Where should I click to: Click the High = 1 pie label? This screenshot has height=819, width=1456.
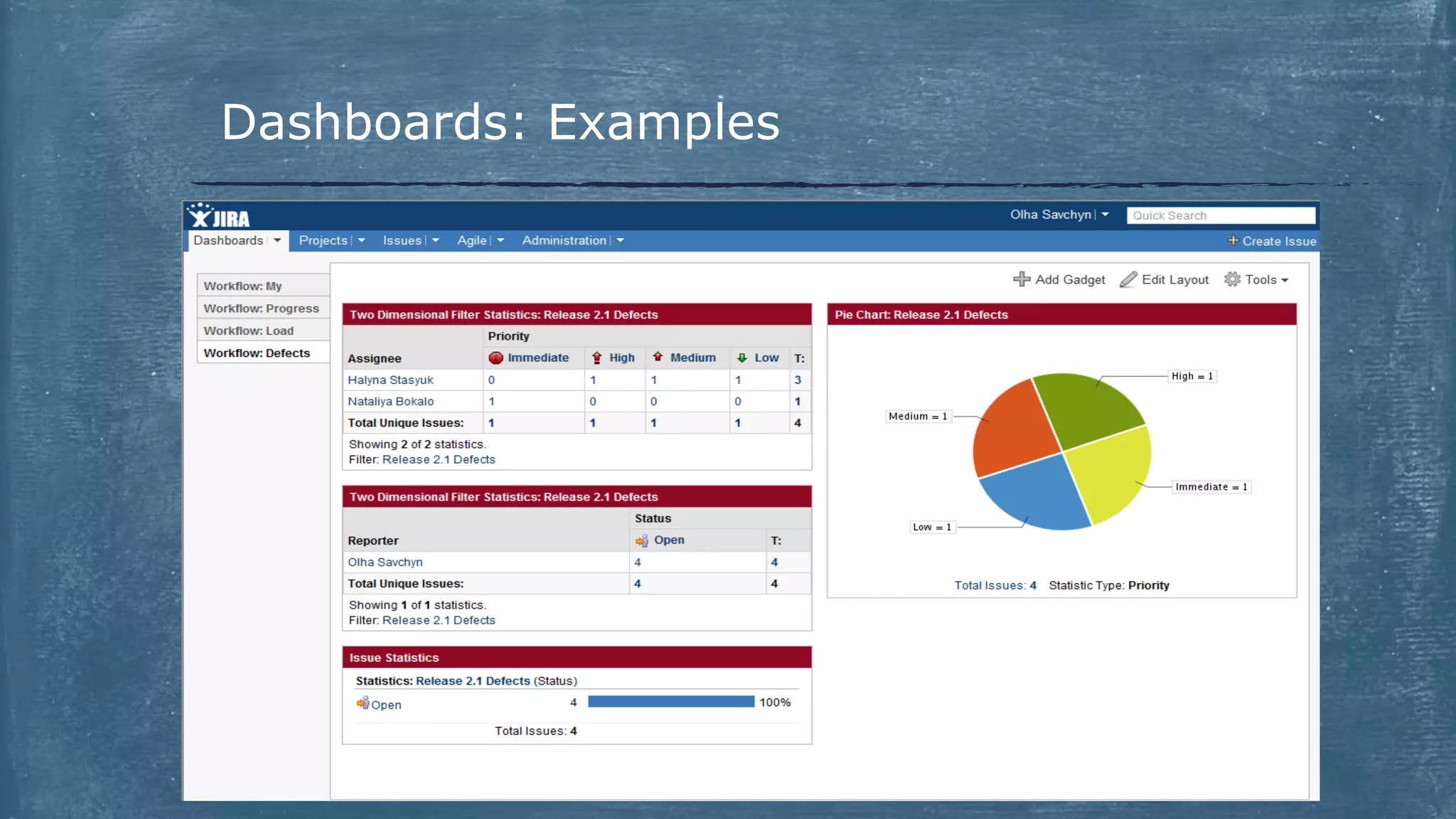pyautogui.click(x=1192, y=376)
